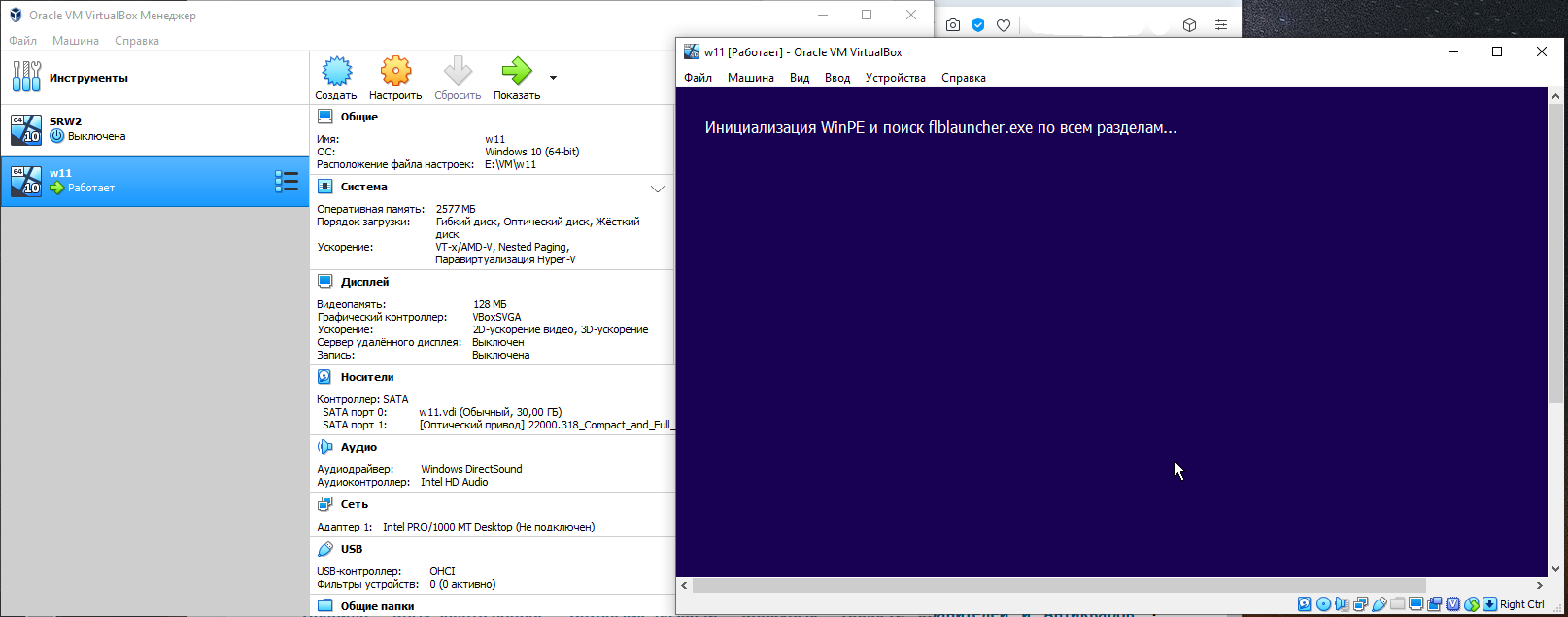Open Ввод menu in the w11 VM window
This screenshot has height=617, width=1568.
click(x=837, y=78)
